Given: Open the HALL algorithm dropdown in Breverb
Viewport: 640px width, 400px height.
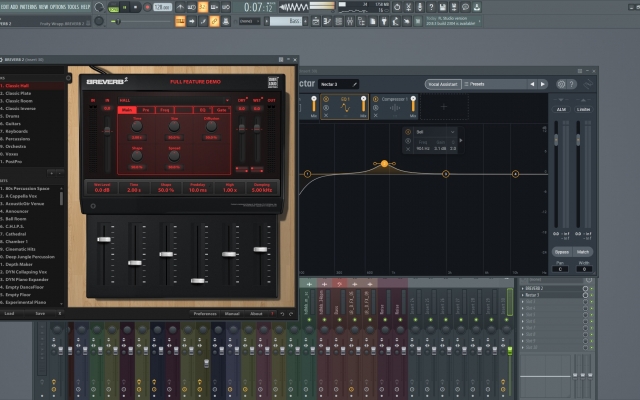Looking at the screenshot, I should (174, 100).
